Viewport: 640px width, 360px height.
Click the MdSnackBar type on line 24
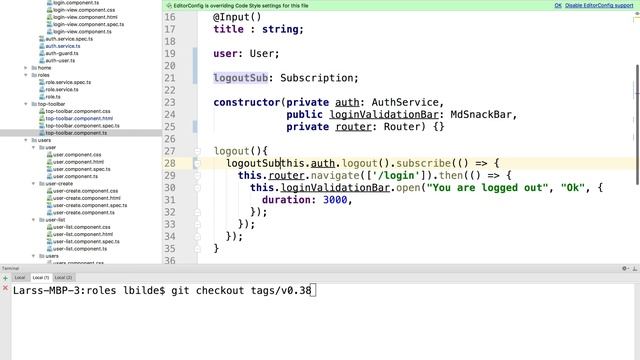pyautogui.click(x=481, y=115)
